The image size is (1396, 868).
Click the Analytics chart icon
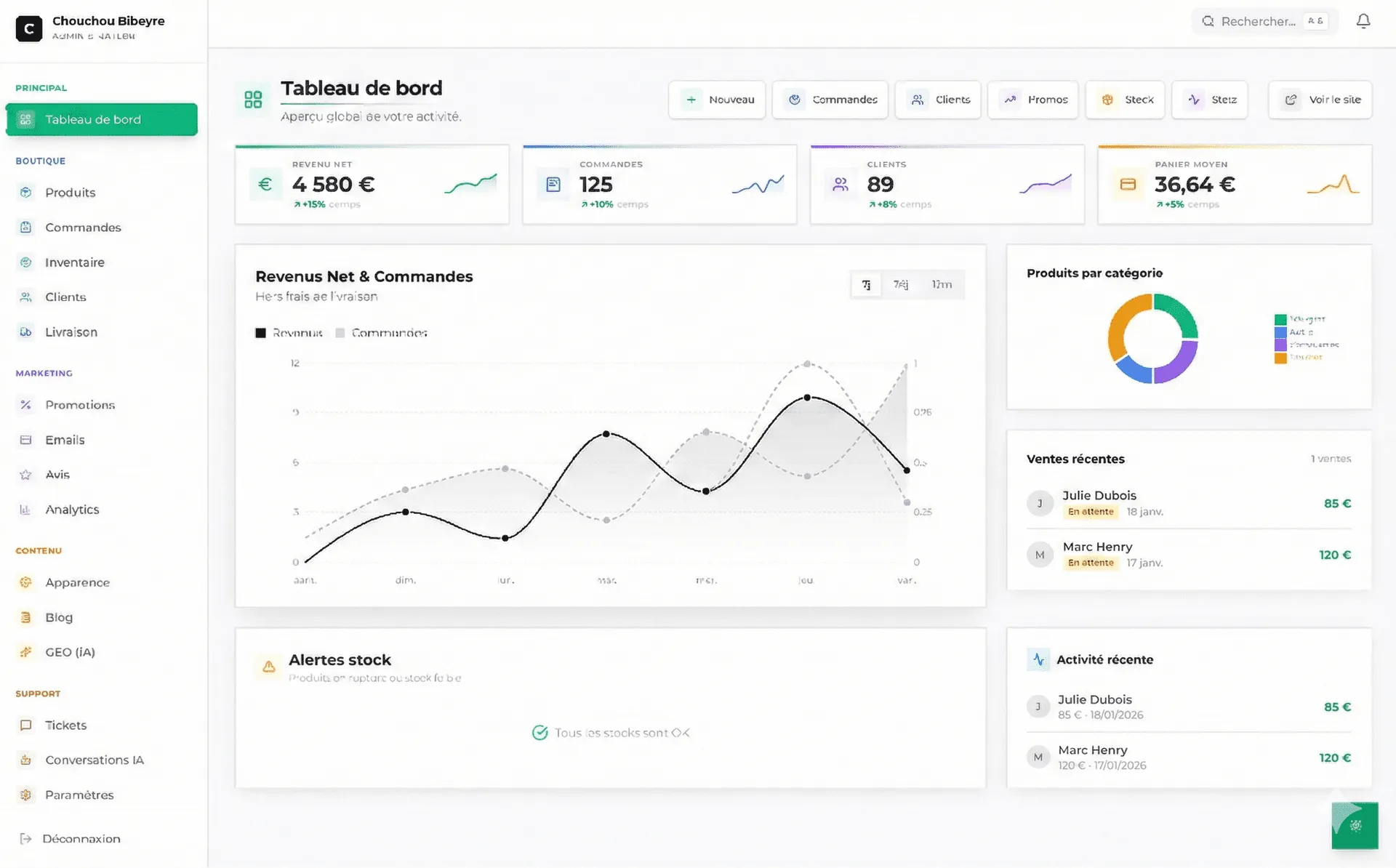pos(26,510)
